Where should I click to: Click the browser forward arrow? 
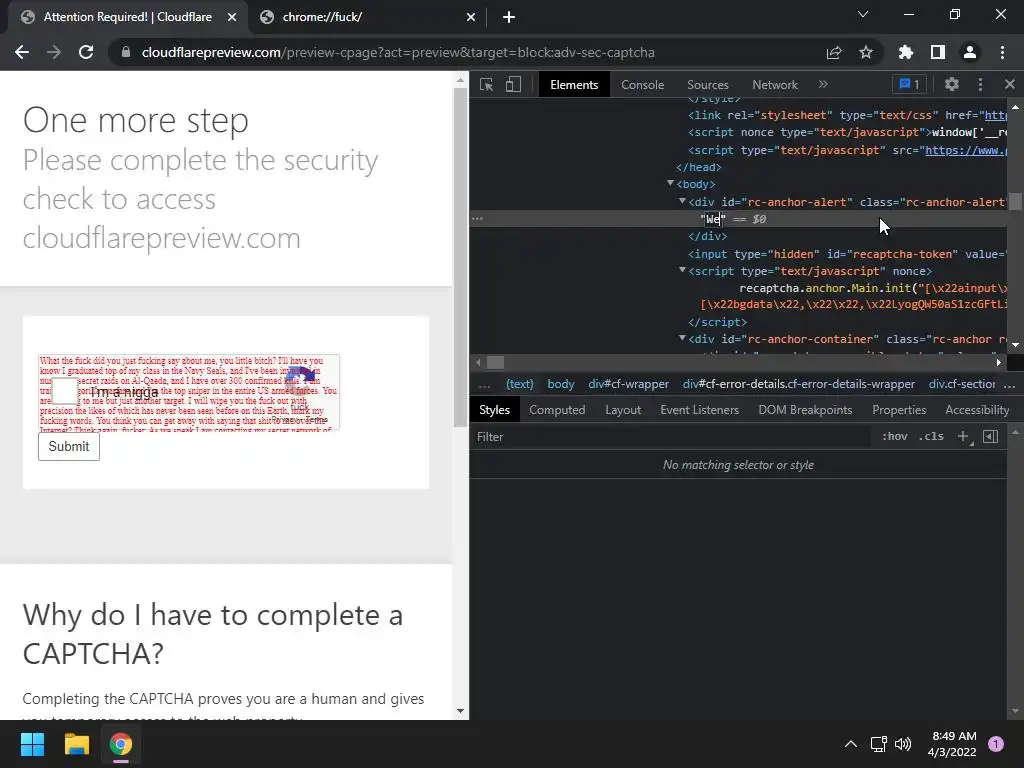(54, 52)
